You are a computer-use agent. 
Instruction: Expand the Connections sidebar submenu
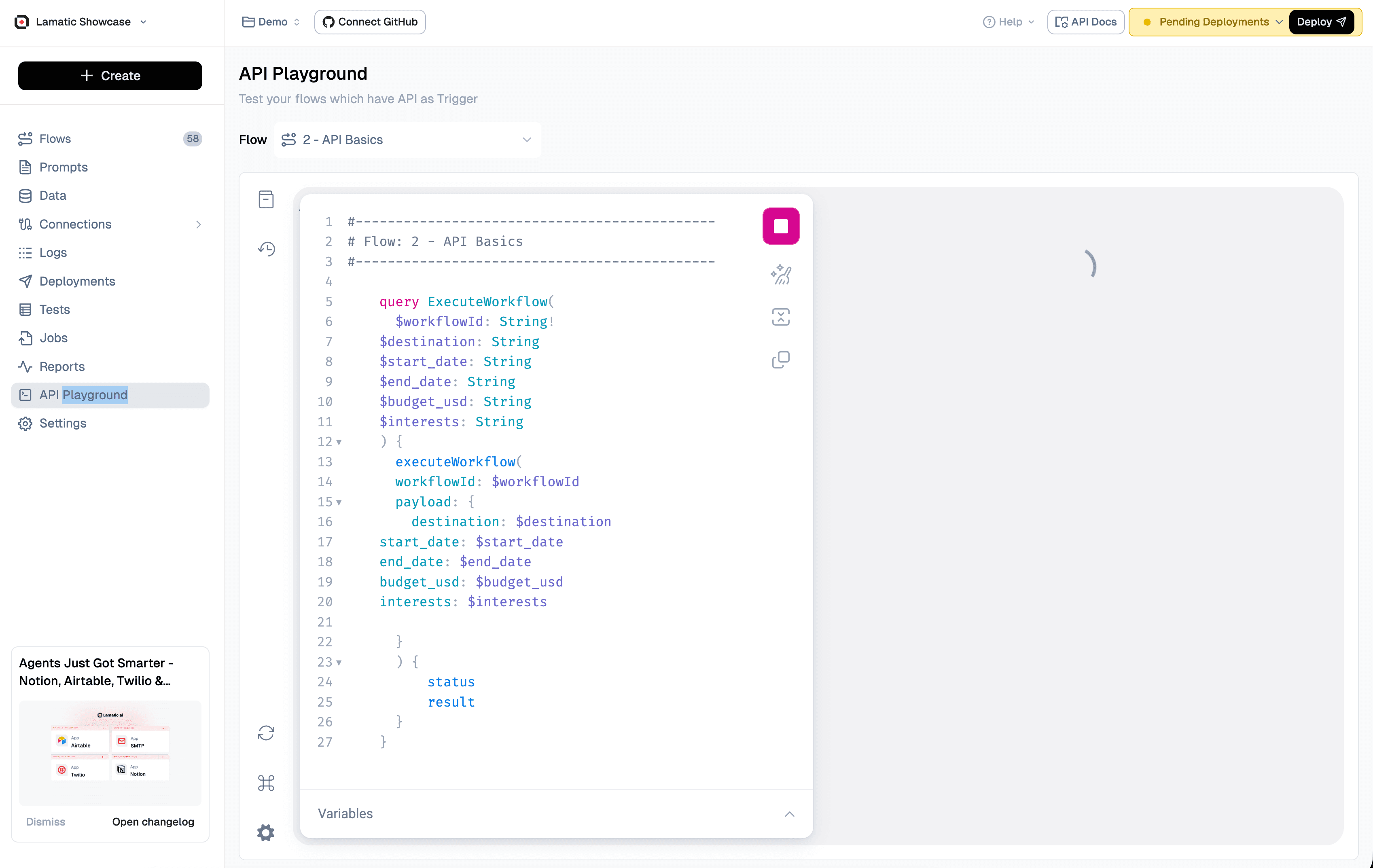tap(198, 224)
